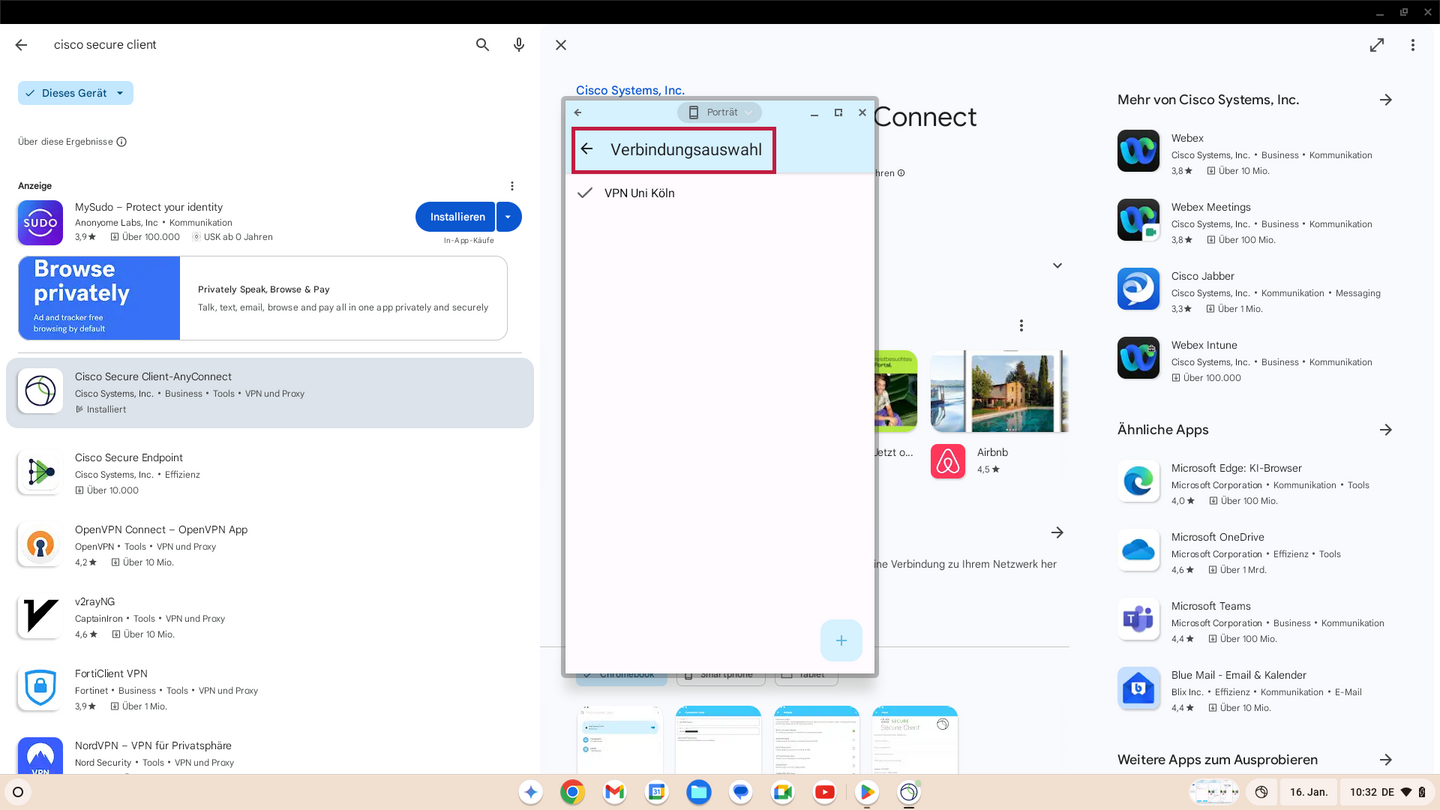Open the Google Calendar shelf icon

[x=656, y=792]
